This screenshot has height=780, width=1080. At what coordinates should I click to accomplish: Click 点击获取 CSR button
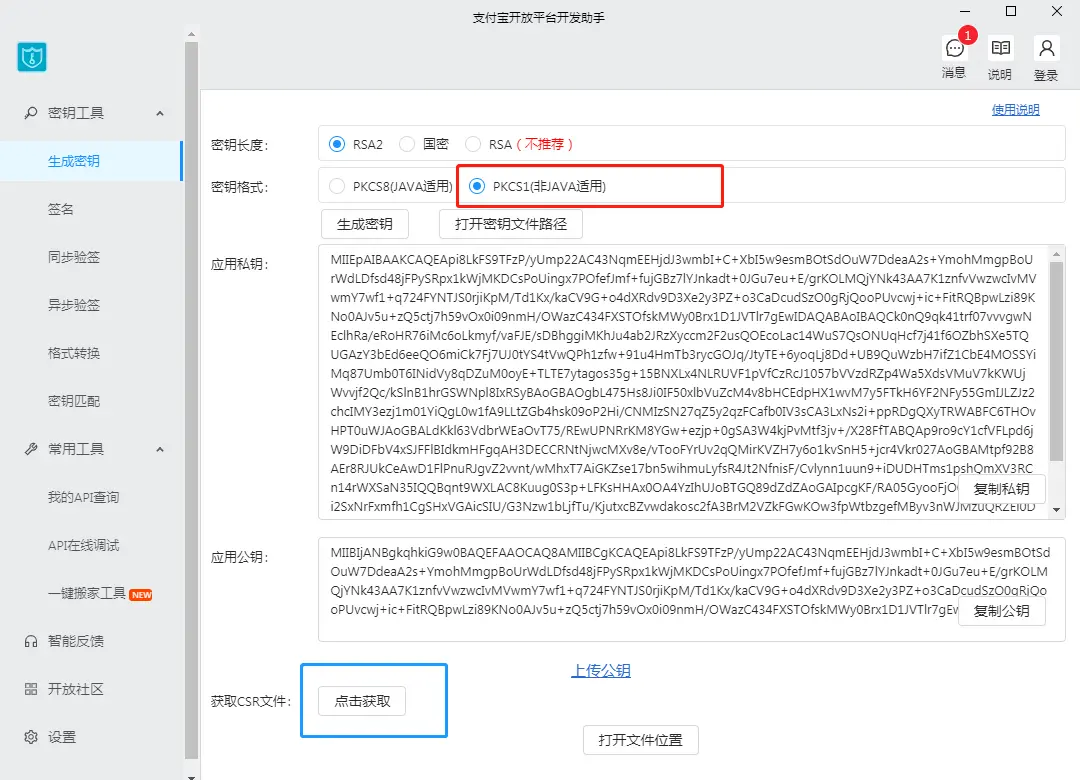tap(362, 701)
